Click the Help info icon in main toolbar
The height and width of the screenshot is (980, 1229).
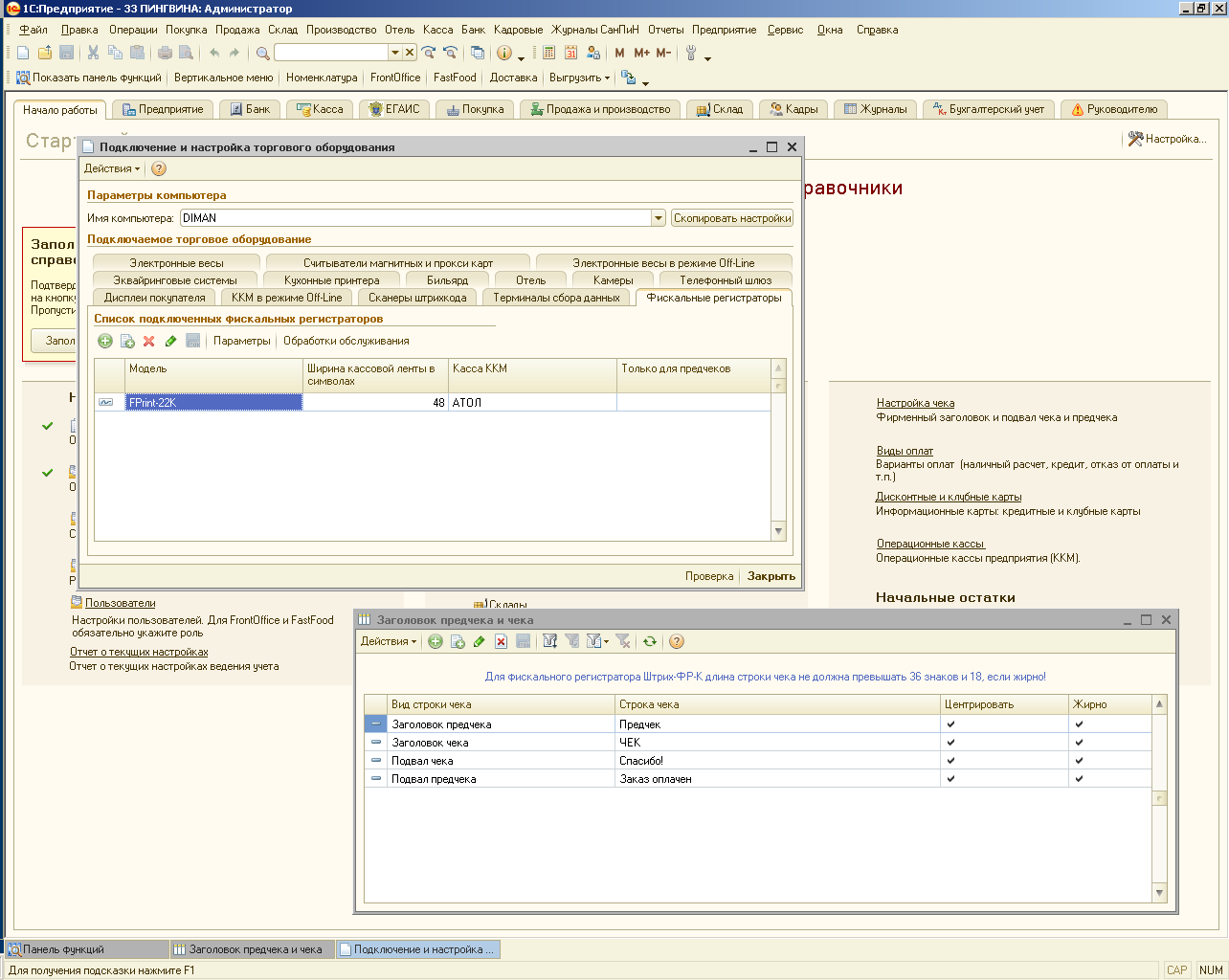point(504,53)
